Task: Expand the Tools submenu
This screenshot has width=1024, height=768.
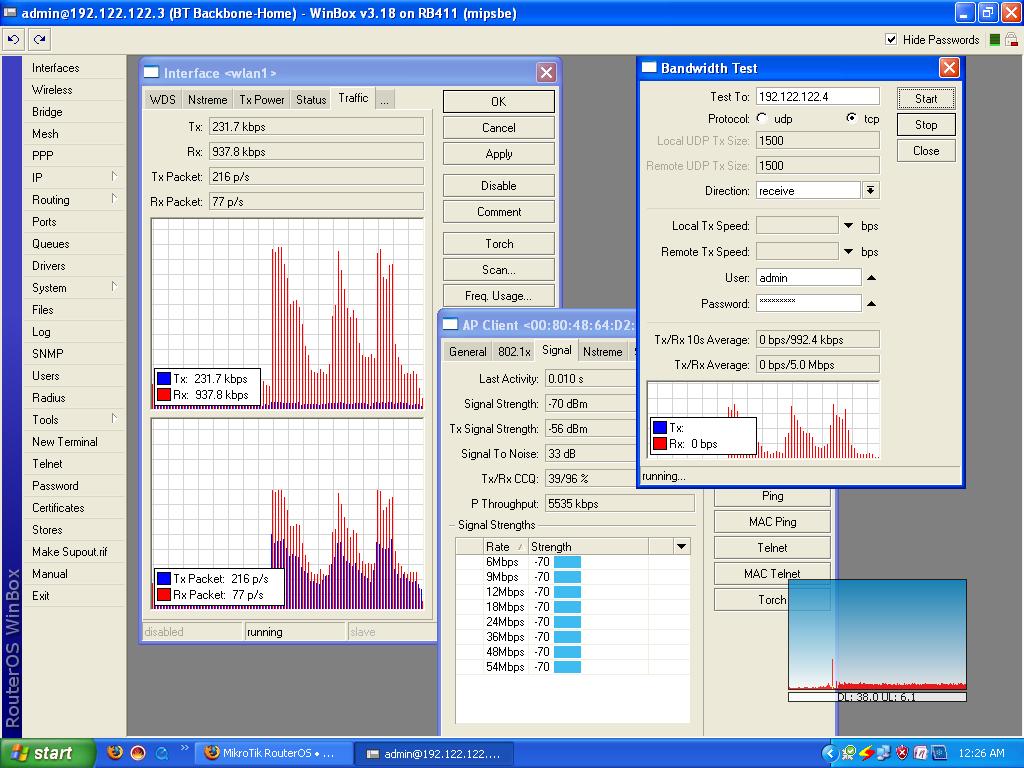Action: (x=114, y=419)
